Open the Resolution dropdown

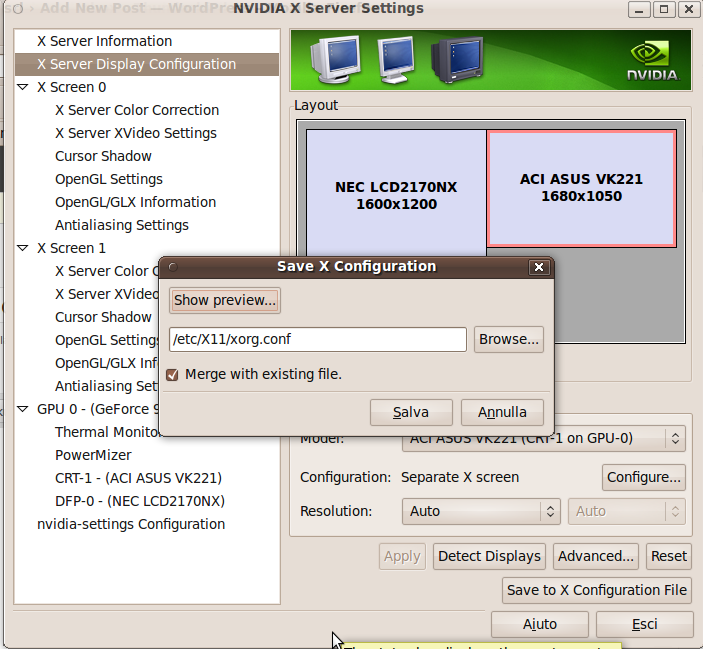481,511
